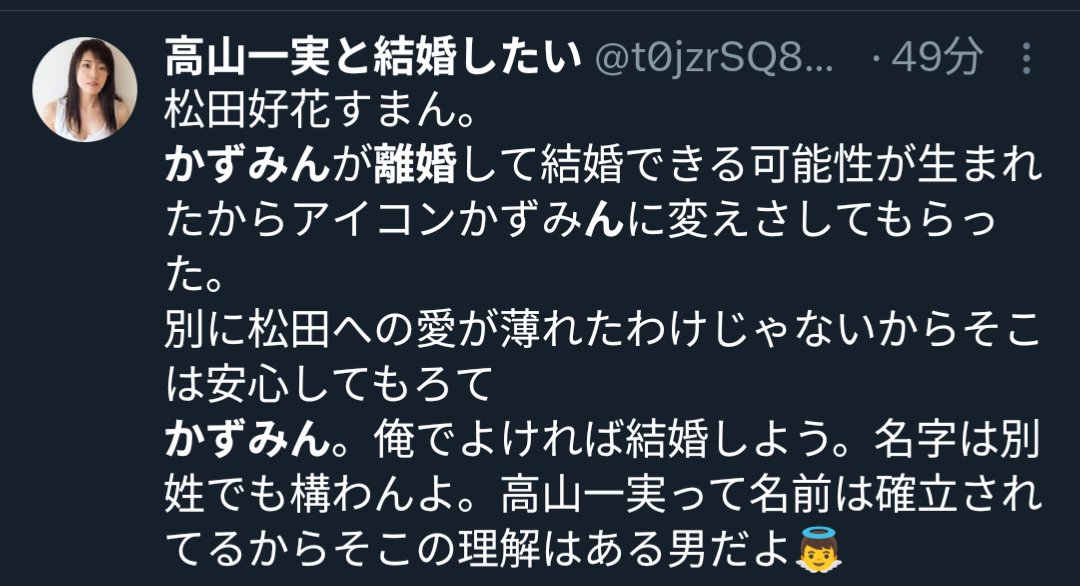
Task: Select the bold かずみん before 俺でよければ
Action: click(247, 439)
